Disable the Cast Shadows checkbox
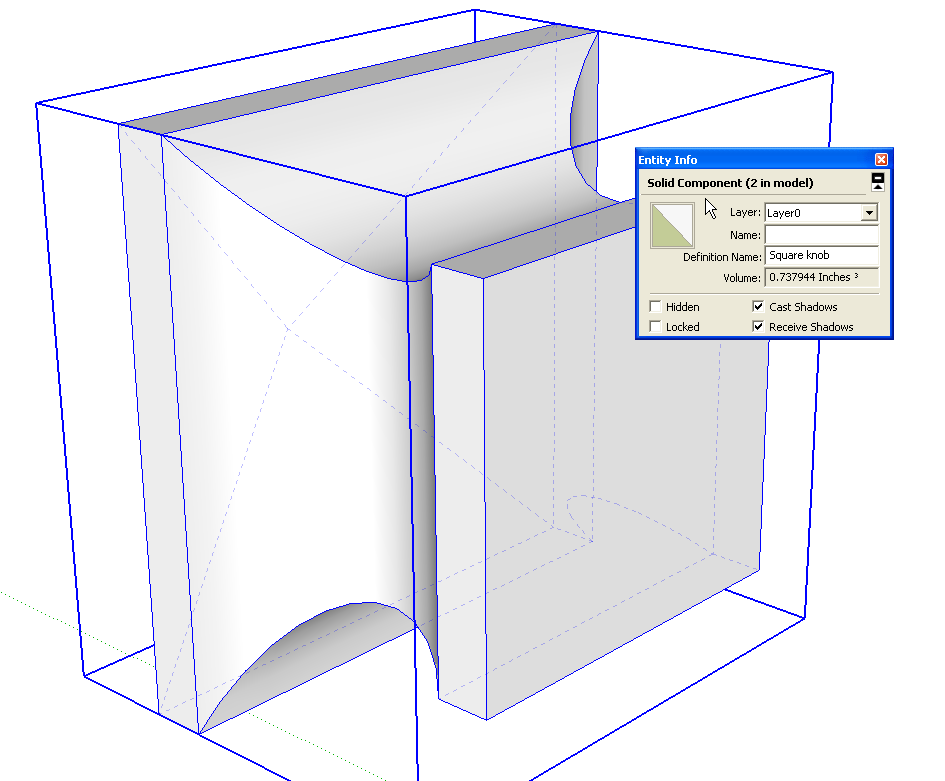 [x=758, y=307]
